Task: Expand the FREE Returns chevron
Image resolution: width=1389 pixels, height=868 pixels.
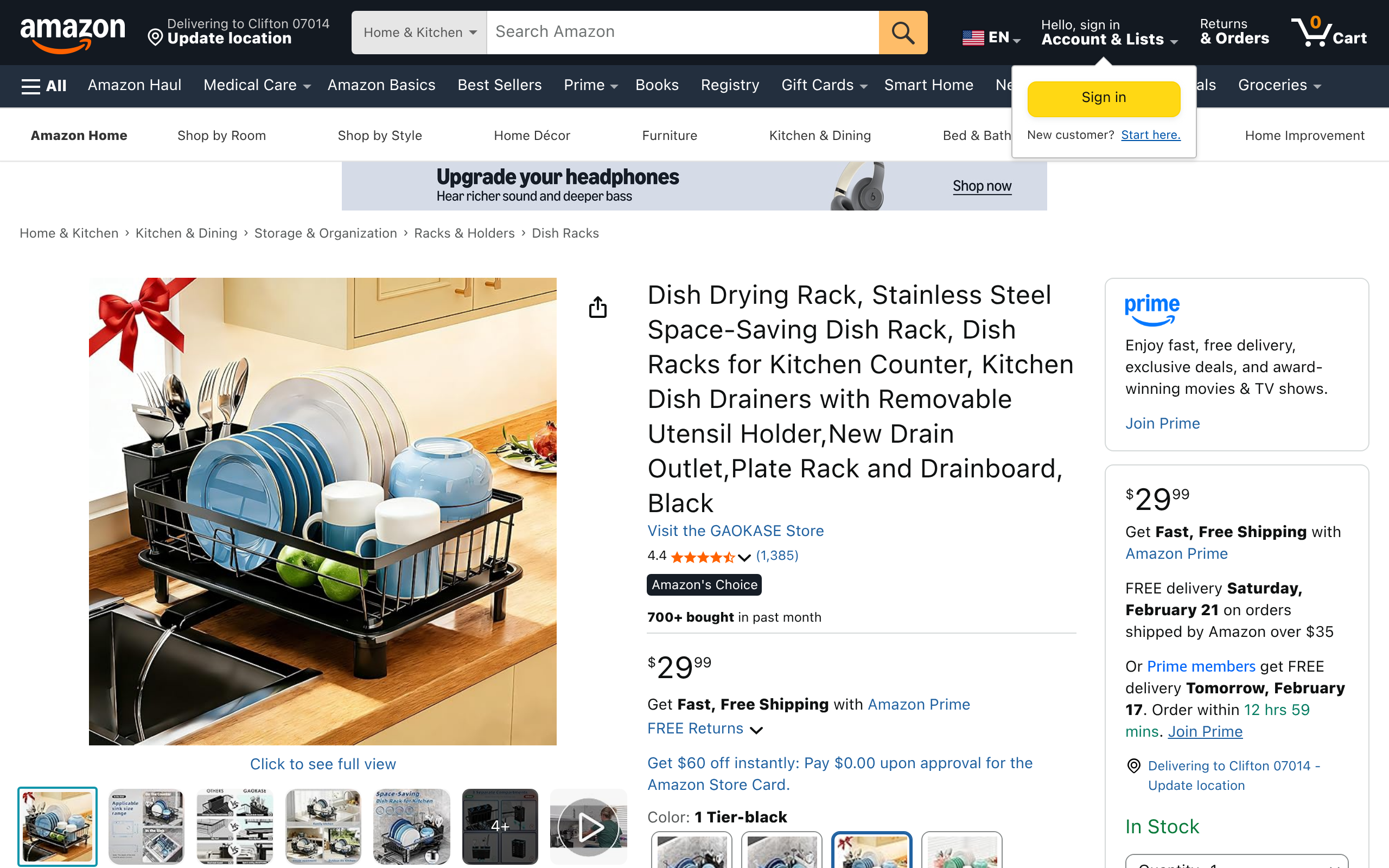Action: [x=756, y=730]
